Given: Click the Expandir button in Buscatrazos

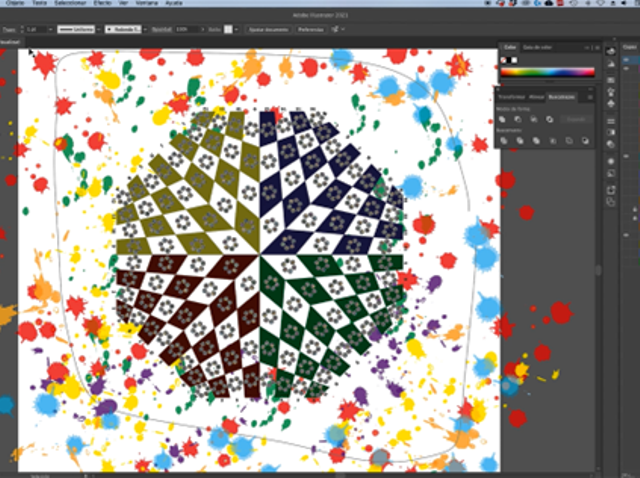Looking at the screenshot, I should (576, 119).
